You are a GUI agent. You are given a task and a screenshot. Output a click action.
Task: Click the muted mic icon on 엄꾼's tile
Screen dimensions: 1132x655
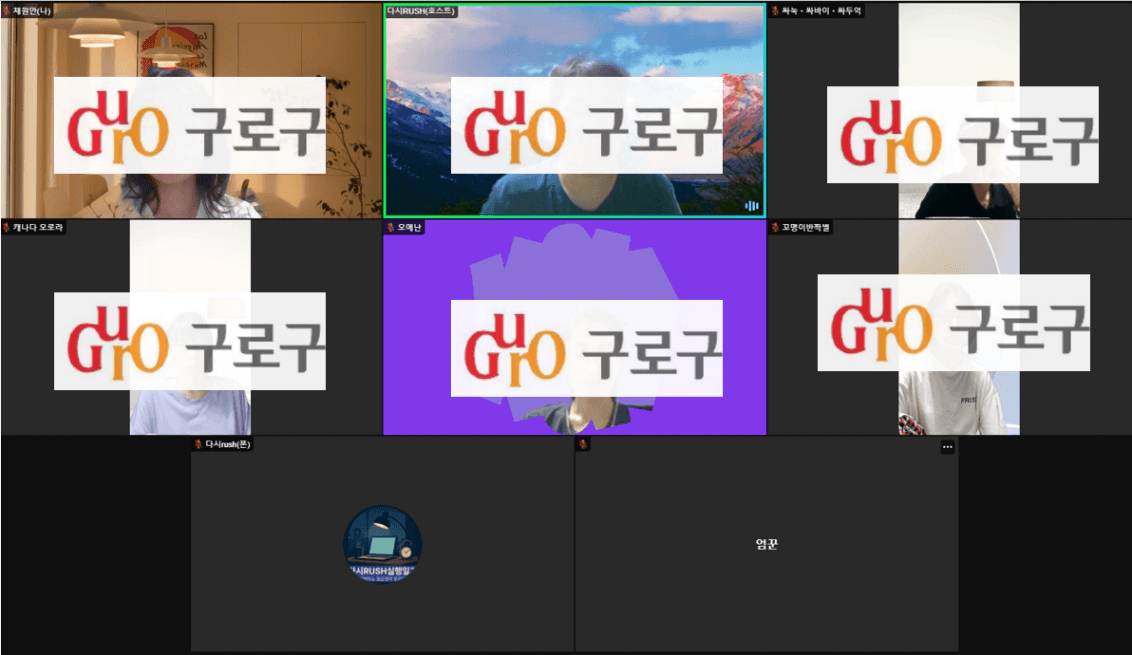(583, 444)
